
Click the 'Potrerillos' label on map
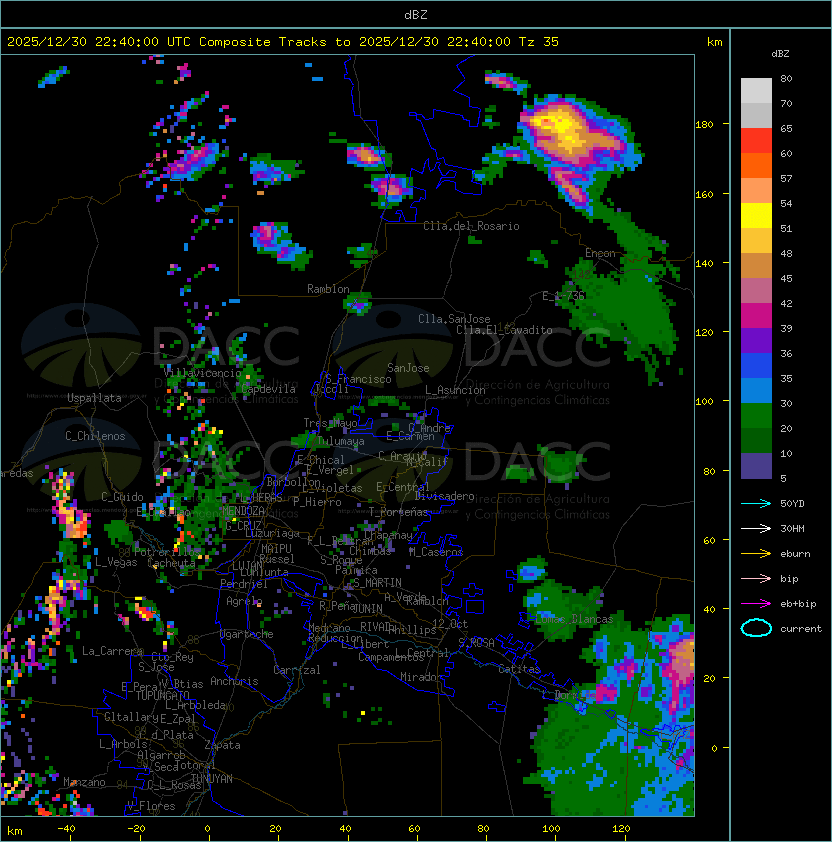point(167,551)
